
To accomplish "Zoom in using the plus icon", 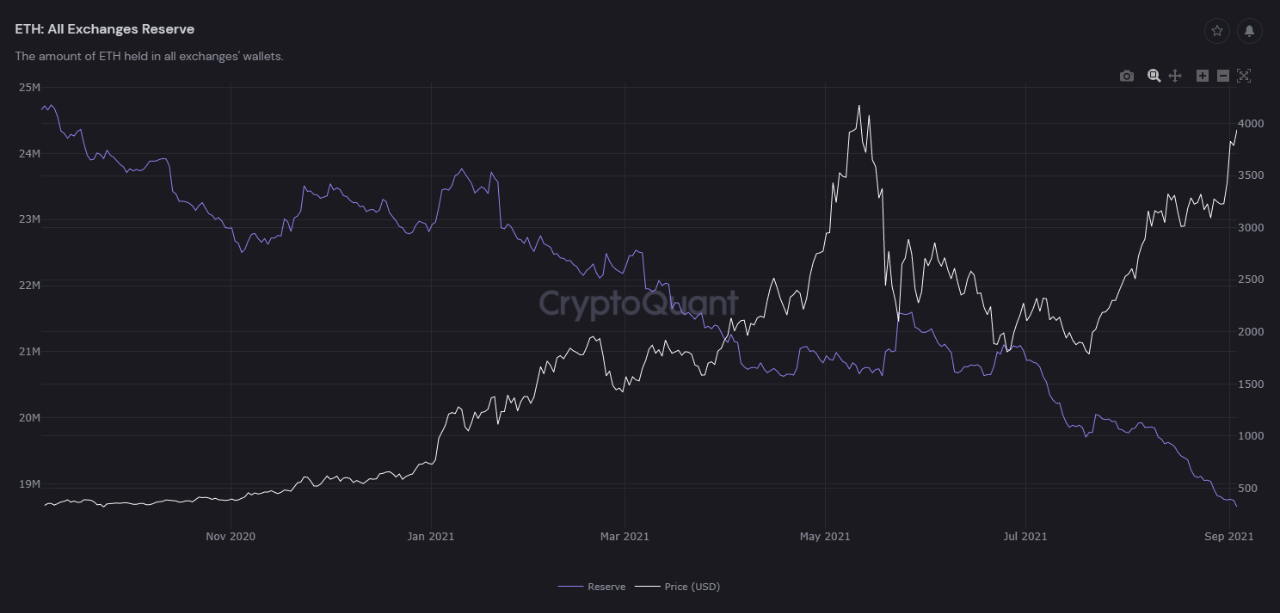I will click(1202, 75).
